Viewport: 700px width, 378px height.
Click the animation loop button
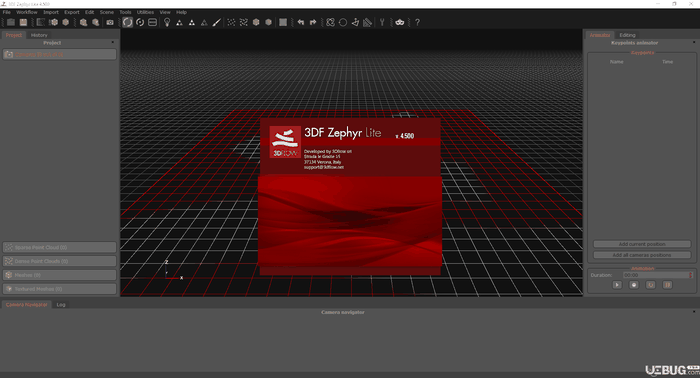pos(650,285)
